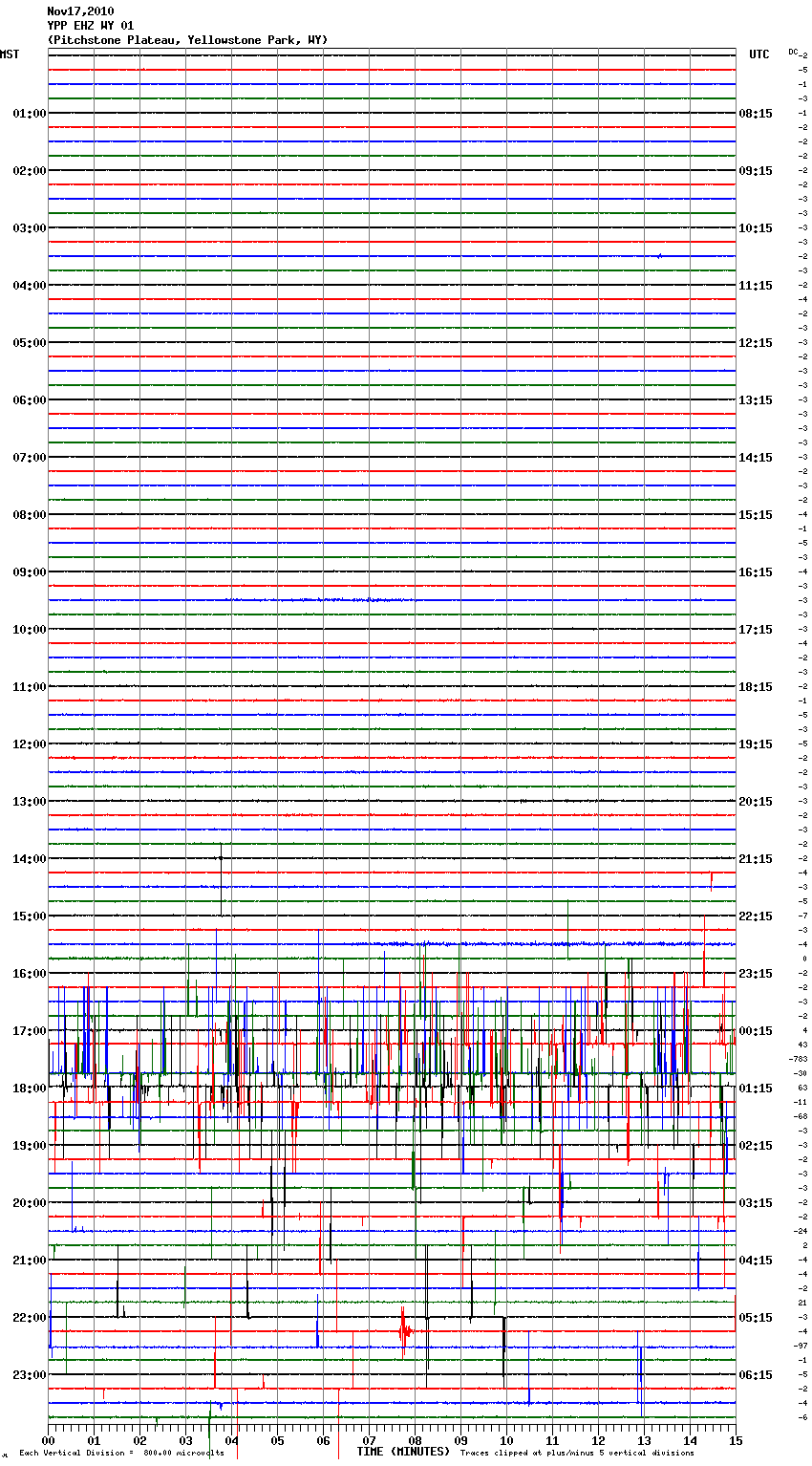Select the 15 minute tick label
The width and height of the screenshot is (812, 1466).
click(736, 1440)
